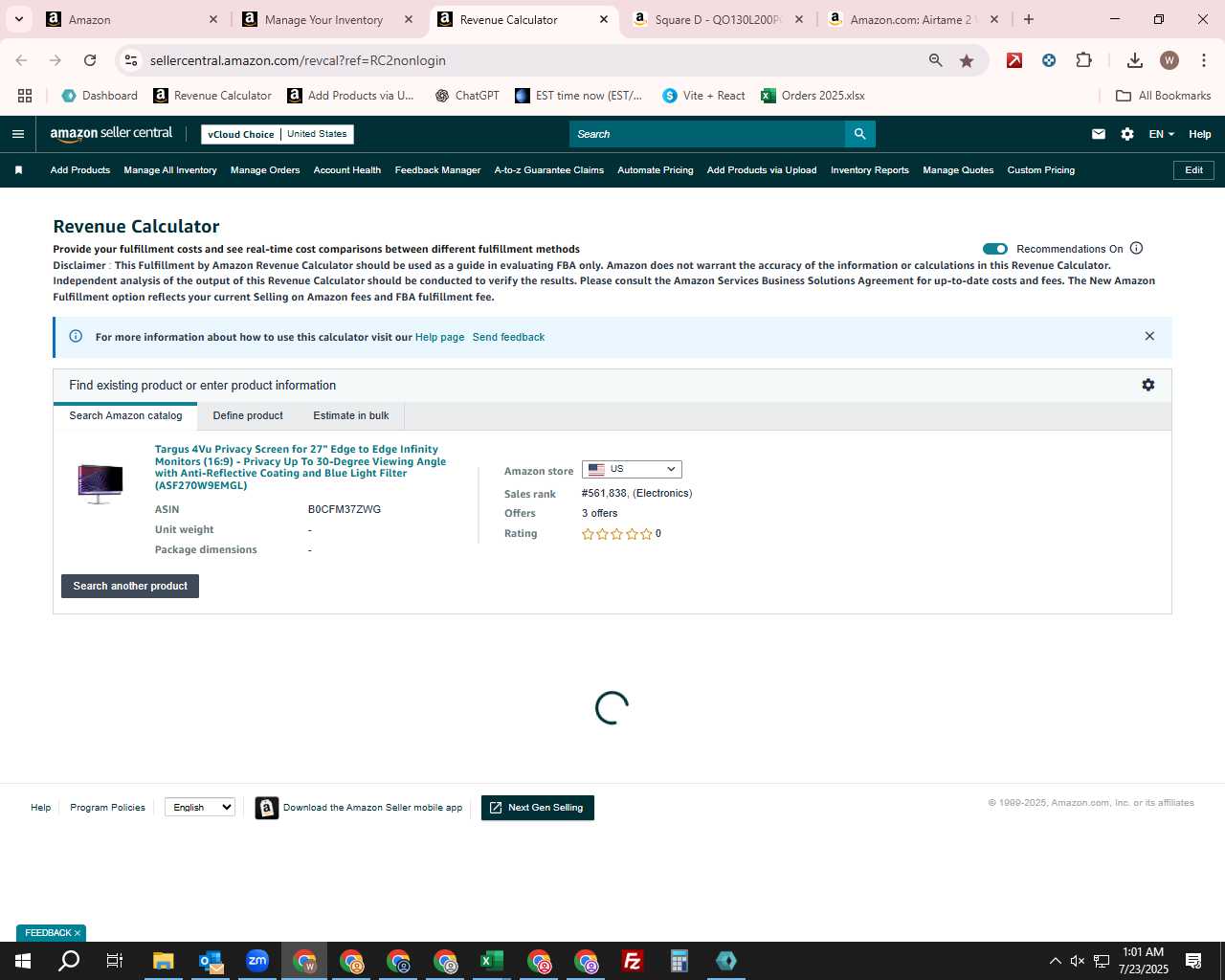
Task: Open Manage Orders nav item
Action: 265,170
